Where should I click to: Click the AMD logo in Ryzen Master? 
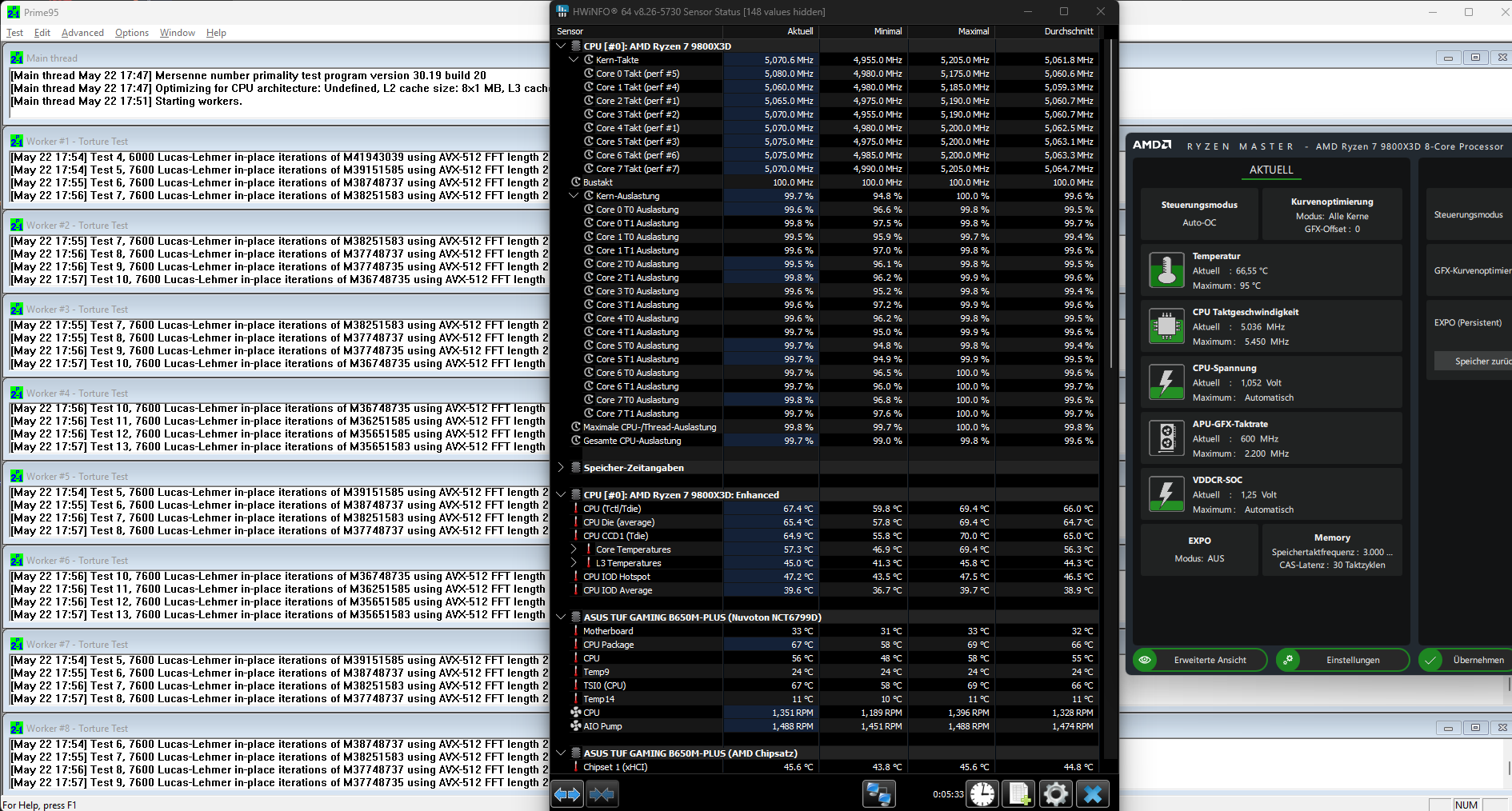(1151, 146)
